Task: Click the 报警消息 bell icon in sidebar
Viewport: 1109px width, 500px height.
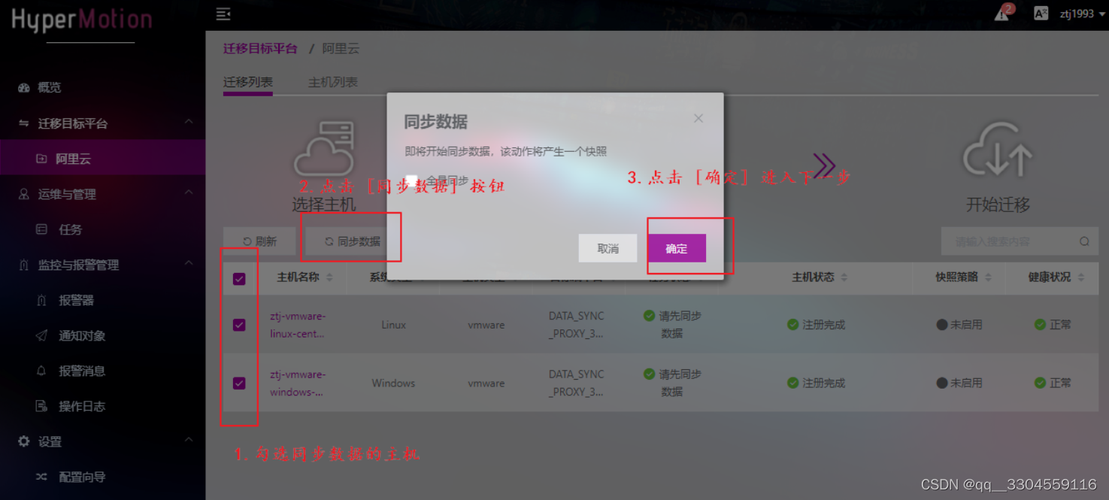Action: [42, 371]
